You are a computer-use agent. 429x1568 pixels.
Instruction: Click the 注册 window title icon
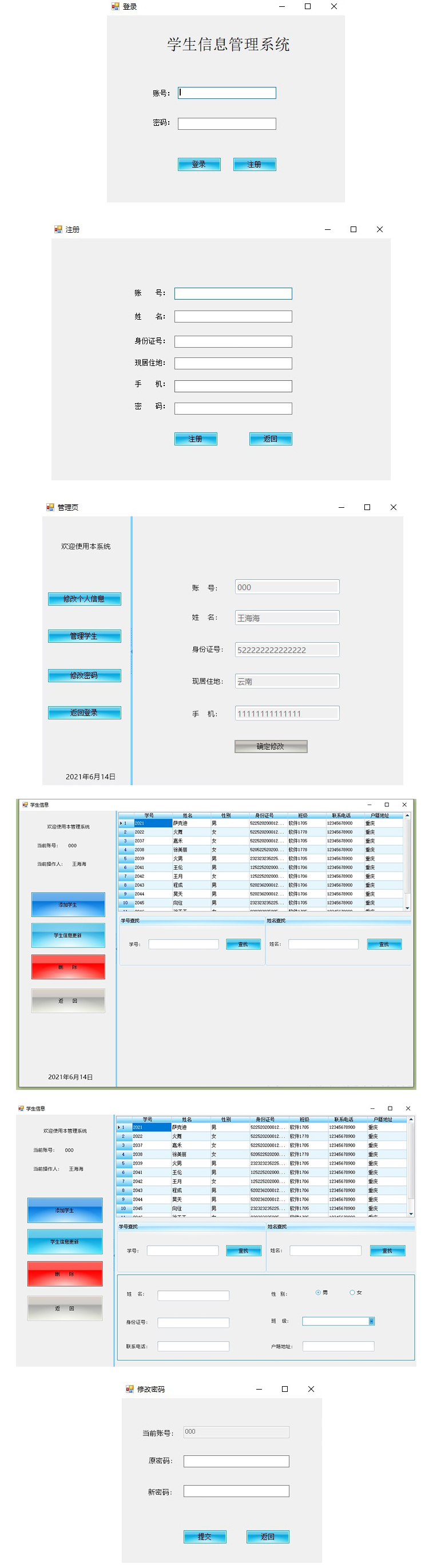click(x=58, y=229)
